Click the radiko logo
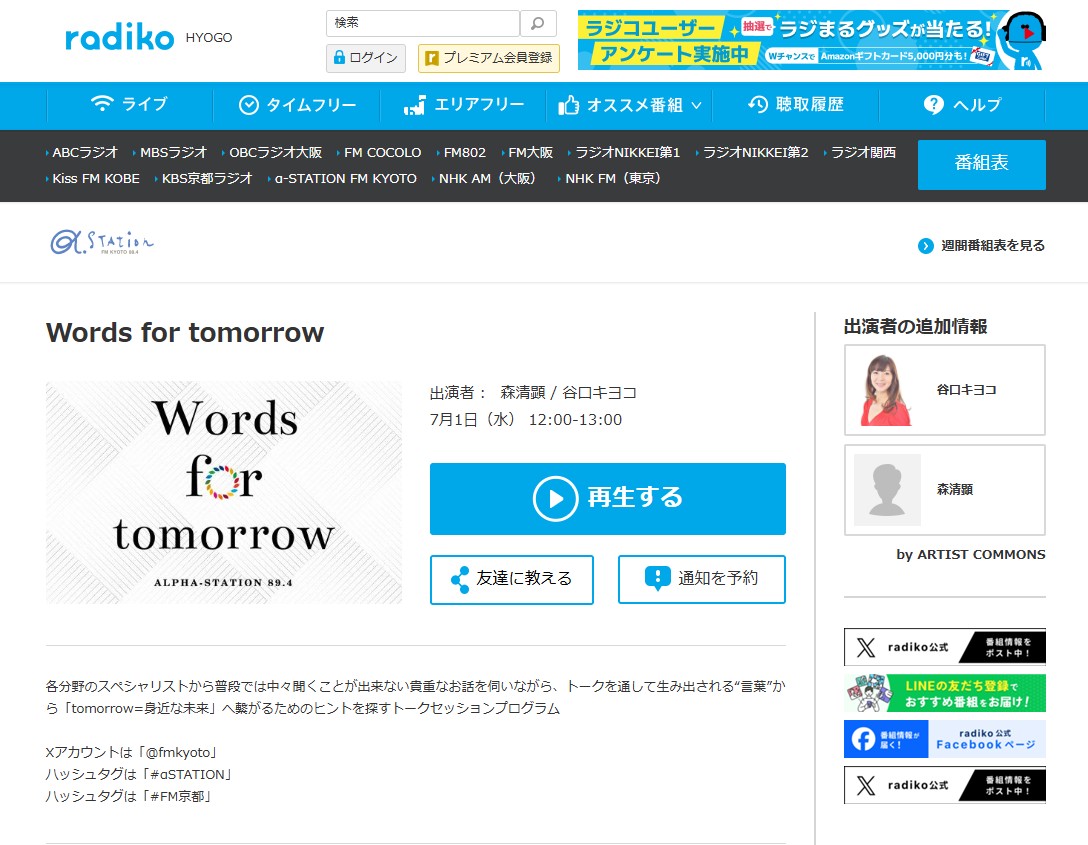 click(x=119, y=37)
